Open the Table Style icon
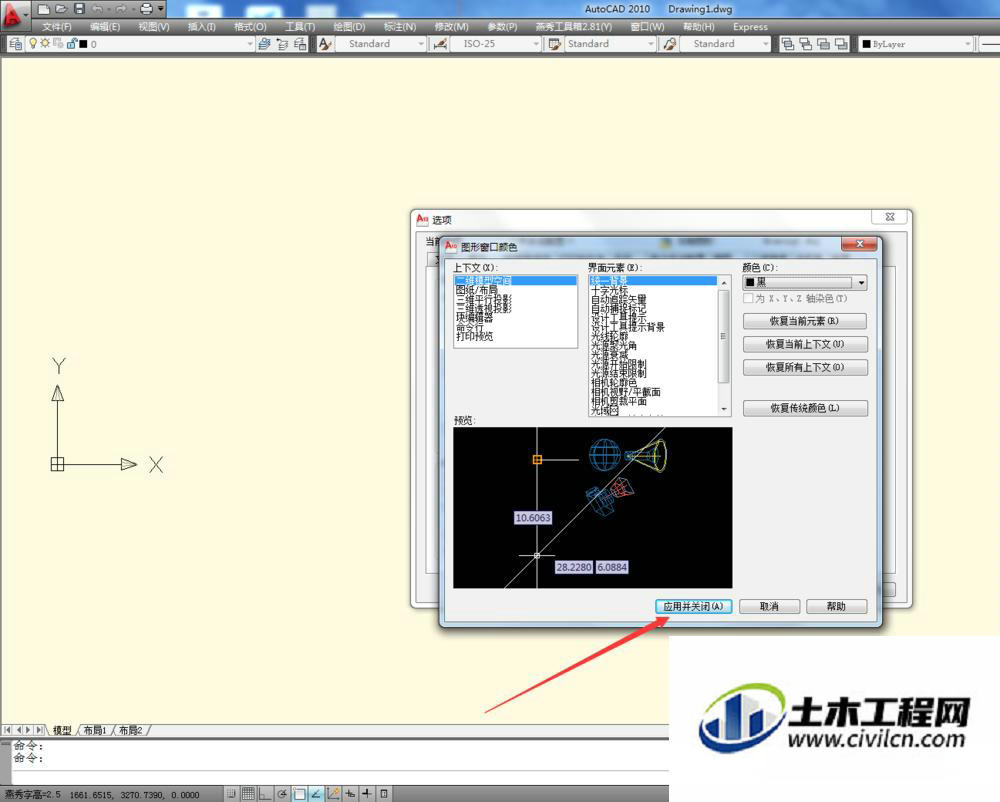 click(554, 44)
